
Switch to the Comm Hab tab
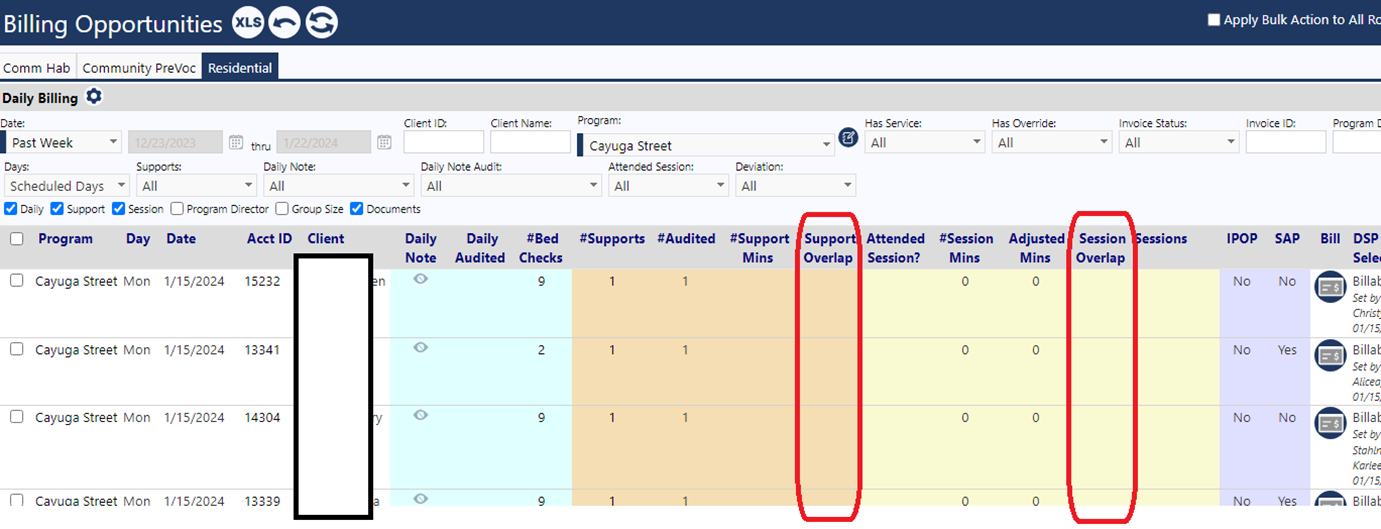coord(37,68)
